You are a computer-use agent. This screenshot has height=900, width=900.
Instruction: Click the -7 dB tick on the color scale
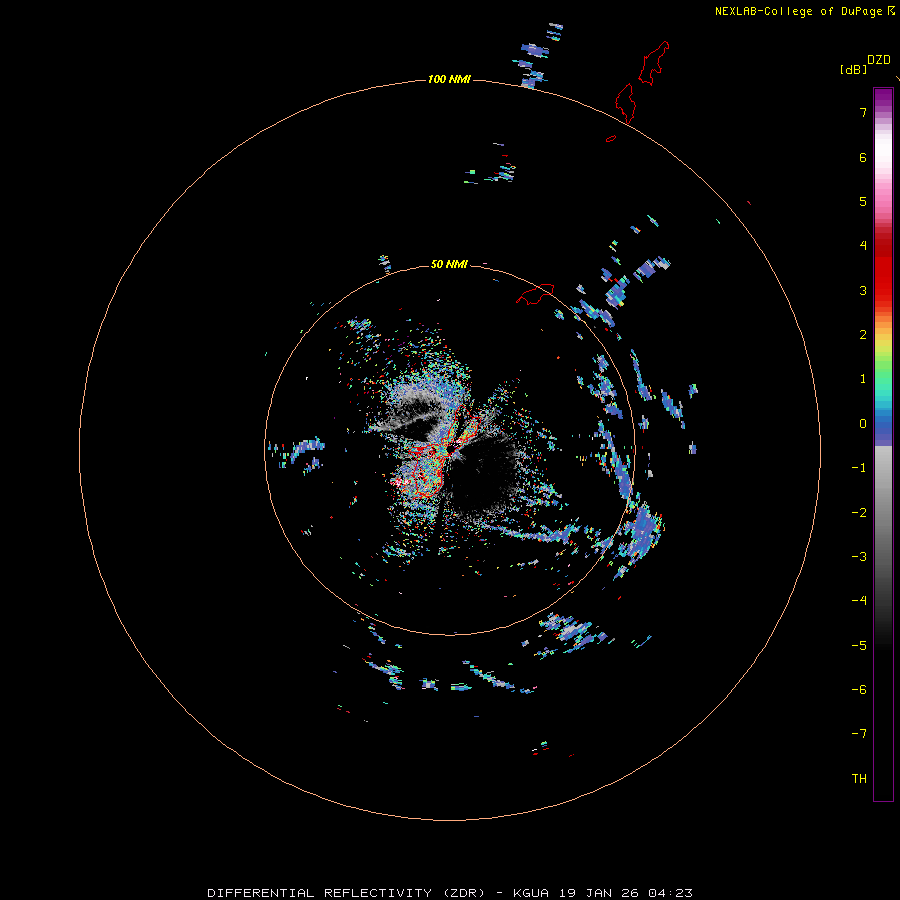(x=859, y=734)
